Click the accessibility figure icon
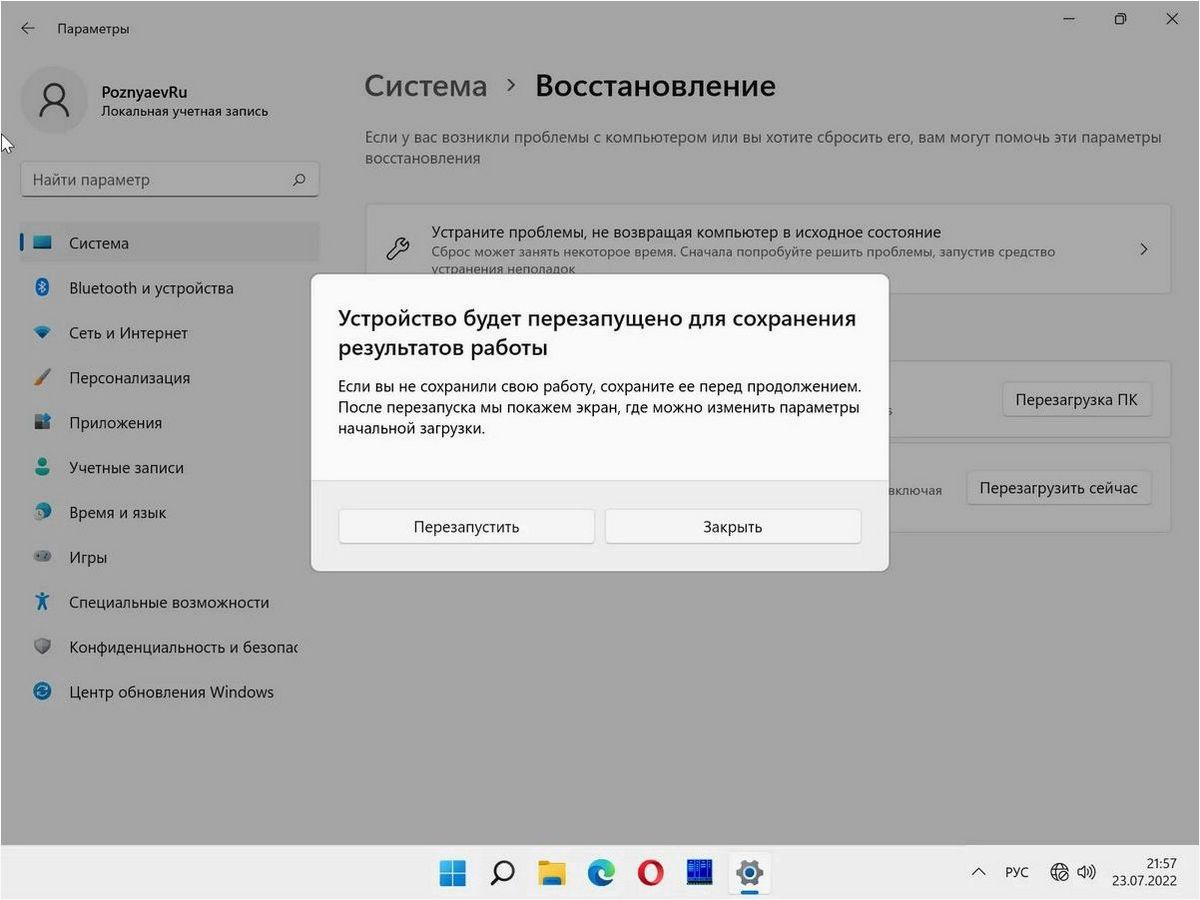 point(42,602)
